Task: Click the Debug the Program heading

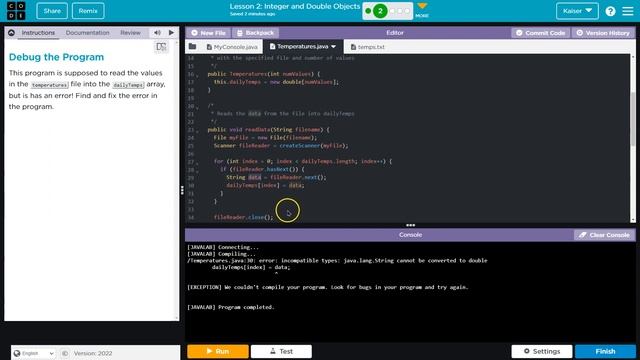Action: pos(56,57)
